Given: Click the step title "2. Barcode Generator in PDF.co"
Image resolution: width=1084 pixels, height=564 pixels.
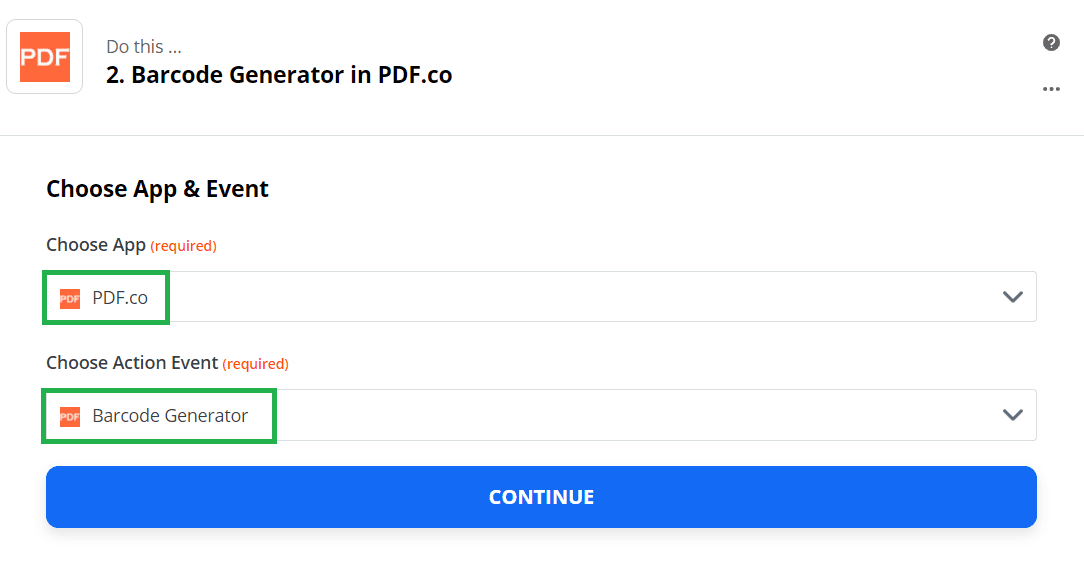Looking at the screenshot, I should tap(279, 75).
